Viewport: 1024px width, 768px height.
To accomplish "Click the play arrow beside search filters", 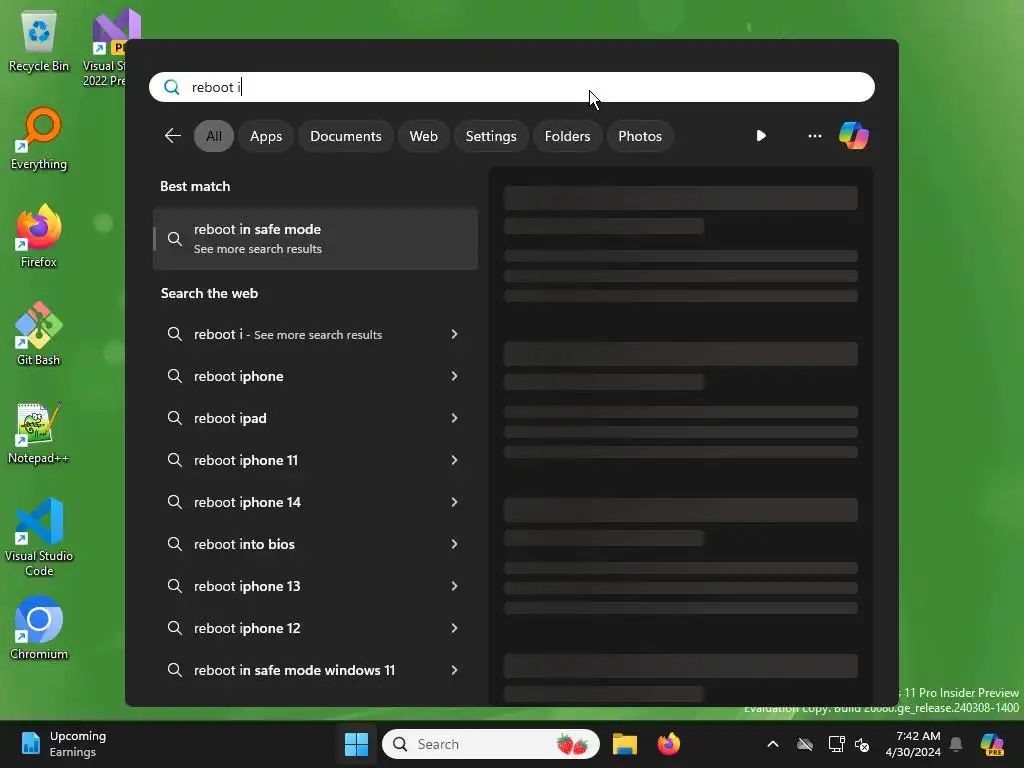I will click(761, 136).
